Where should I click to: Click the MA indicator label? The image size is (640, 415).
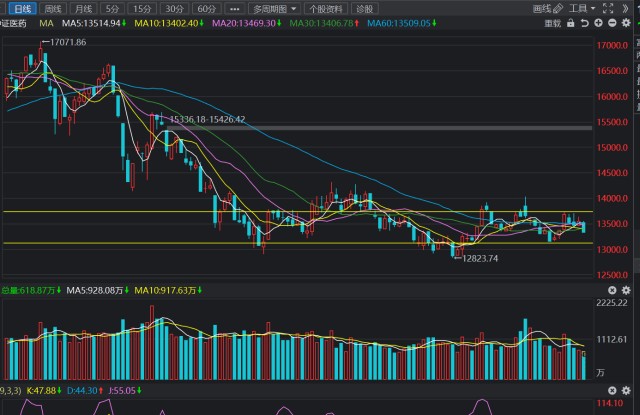(x=46, y=22)
